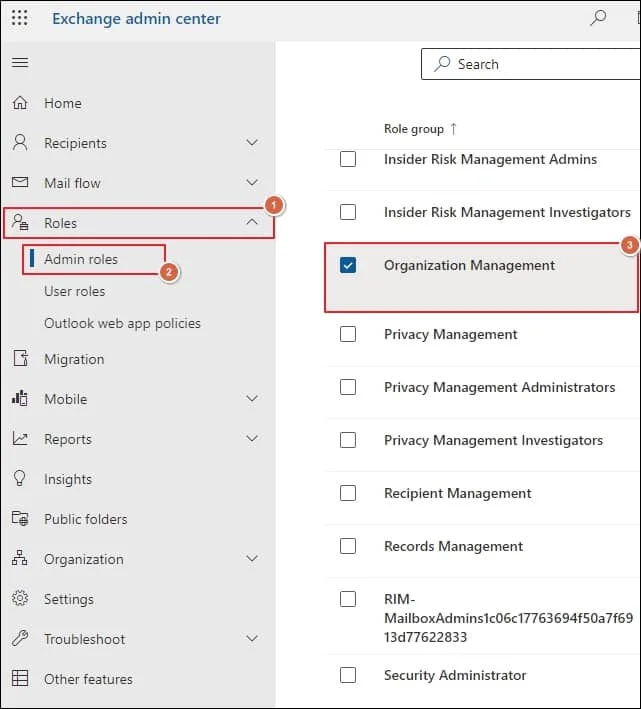Click the magnifier icon in the top header

(x=598, y=18)
